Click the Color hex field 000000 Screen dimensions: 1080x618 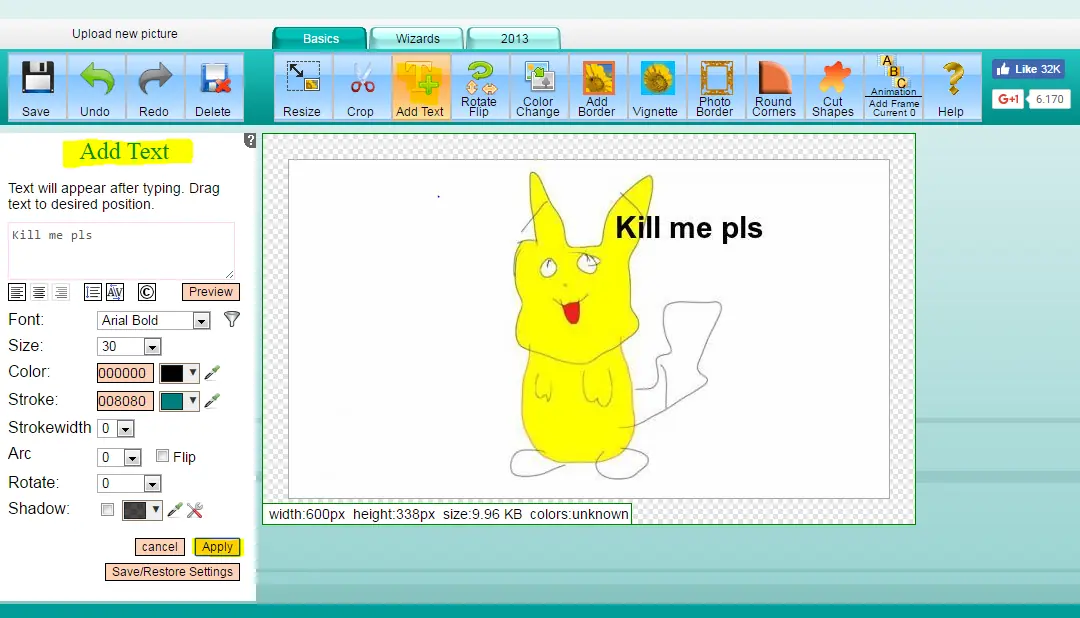pyautogui.click(x=125, y=373)
